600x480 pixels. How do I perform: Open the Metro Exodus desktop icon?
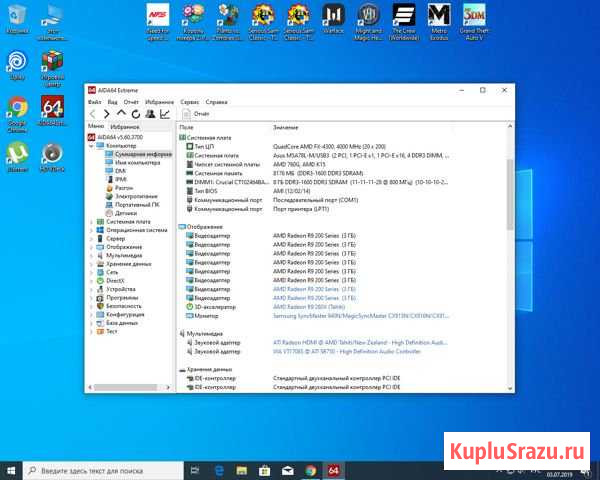click(x=439, y=22)
